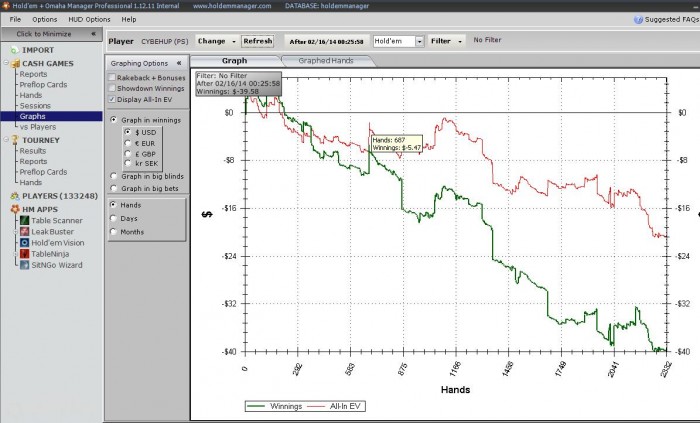The width and height of the screenshot is (700, 423).
Task: Collapse the Tourney tree node
Action: pos(6,140)
